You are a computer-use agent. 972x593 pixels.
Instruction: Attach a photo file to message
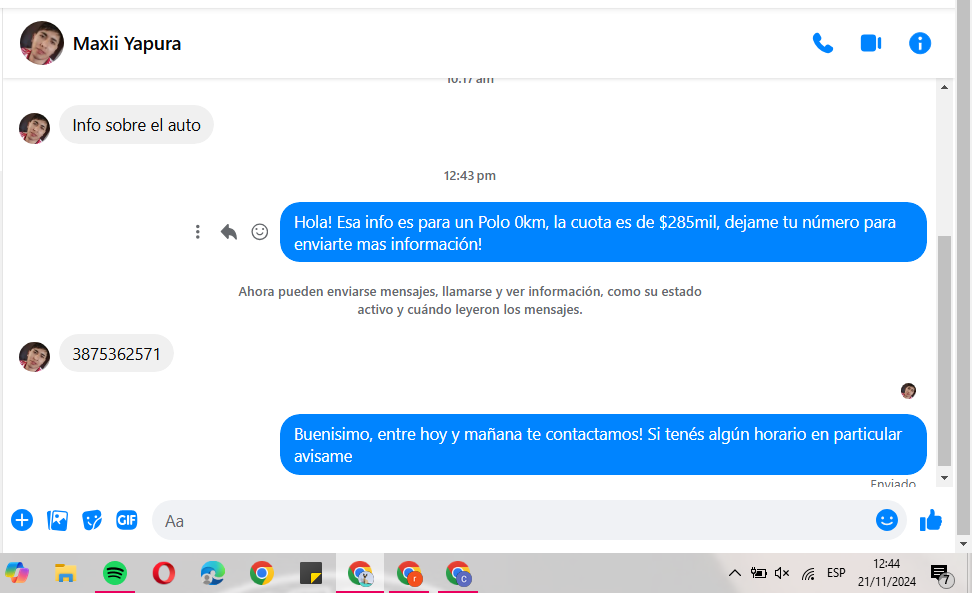58,520
